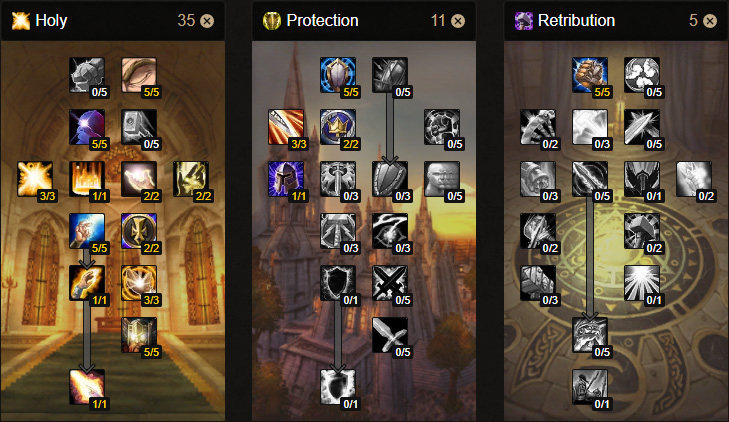Choose the crossed swords Reckoning talent
Image resolution: width=729 pixels, height=422 pixels.
[x=390, y=283]
